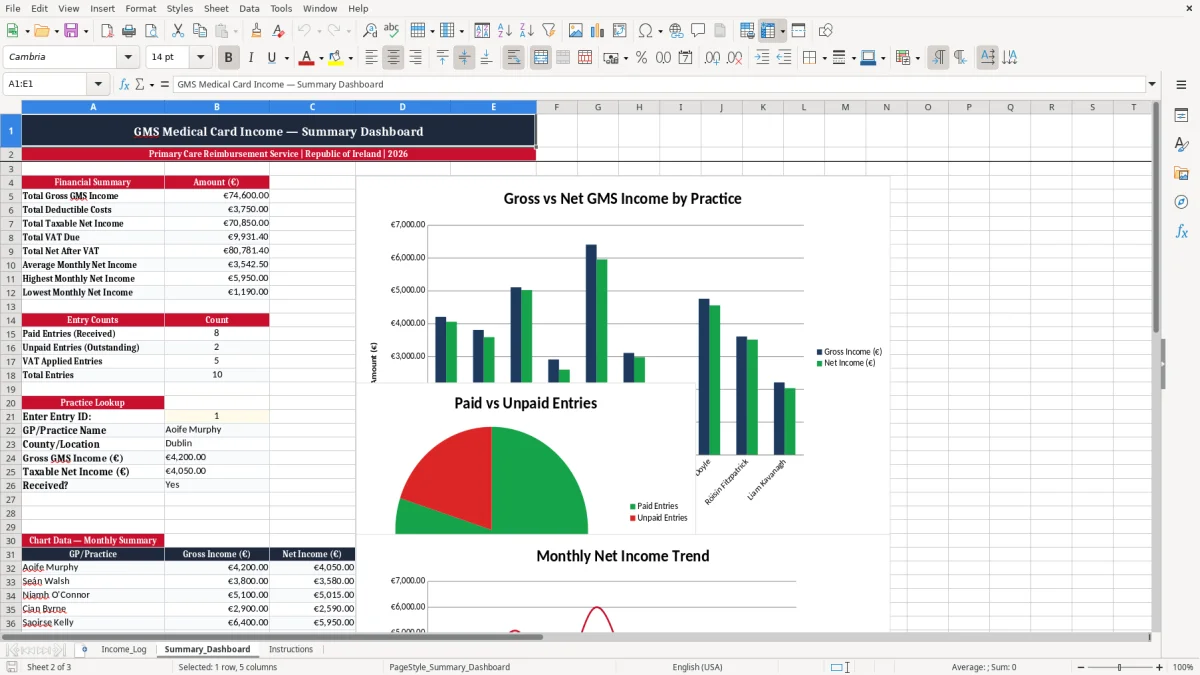1200x675 pixels.
Task: Click the Format as Date icon
Action: click(686, 58)
